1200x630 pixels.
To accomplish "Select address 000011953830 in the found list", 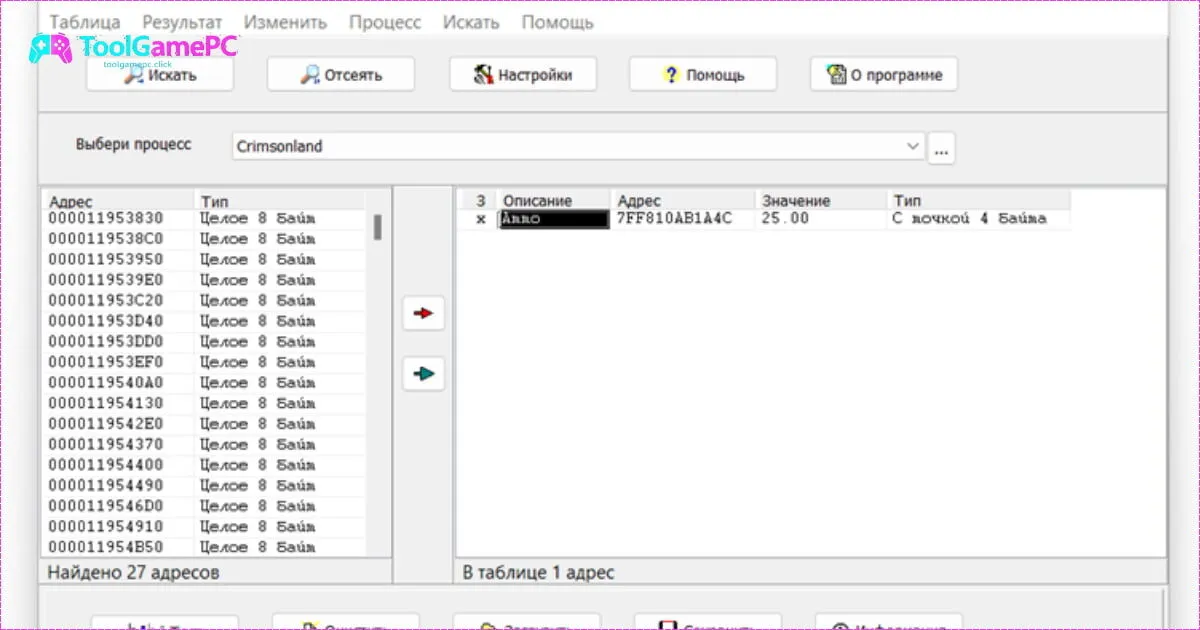I will (106, 218).
